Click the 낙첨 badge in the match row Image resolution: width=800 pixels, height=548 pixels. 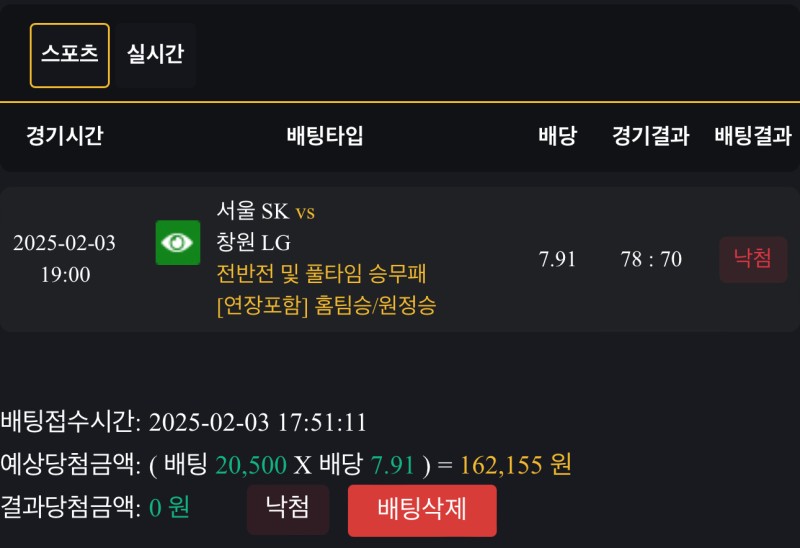tap(753, 259)
